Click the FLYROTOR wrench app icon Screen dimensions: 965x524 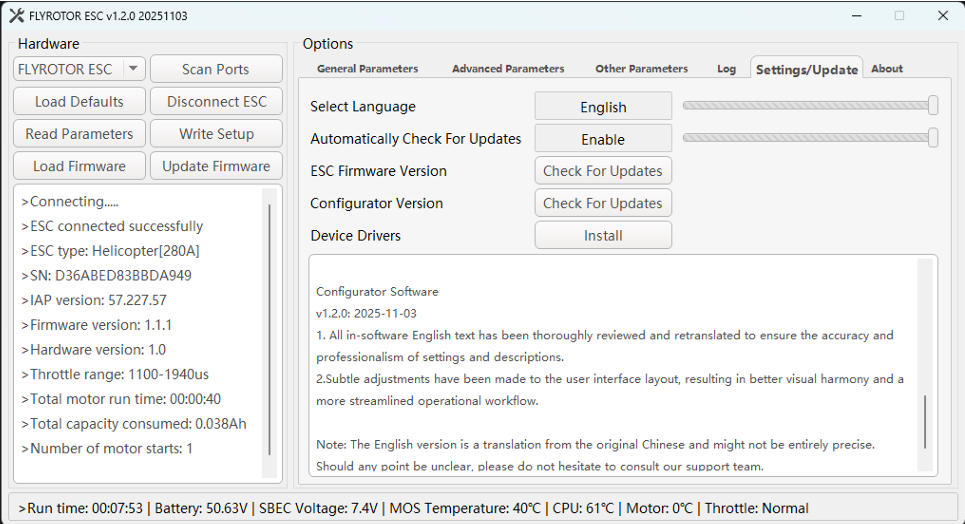(16, 16)
